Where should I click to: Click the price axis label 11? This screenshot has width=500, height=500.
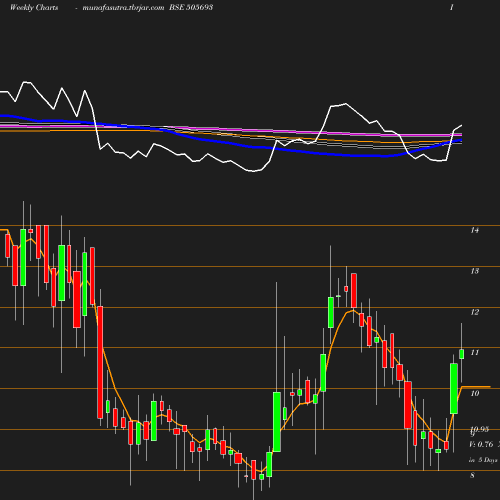tap(475, 352)
